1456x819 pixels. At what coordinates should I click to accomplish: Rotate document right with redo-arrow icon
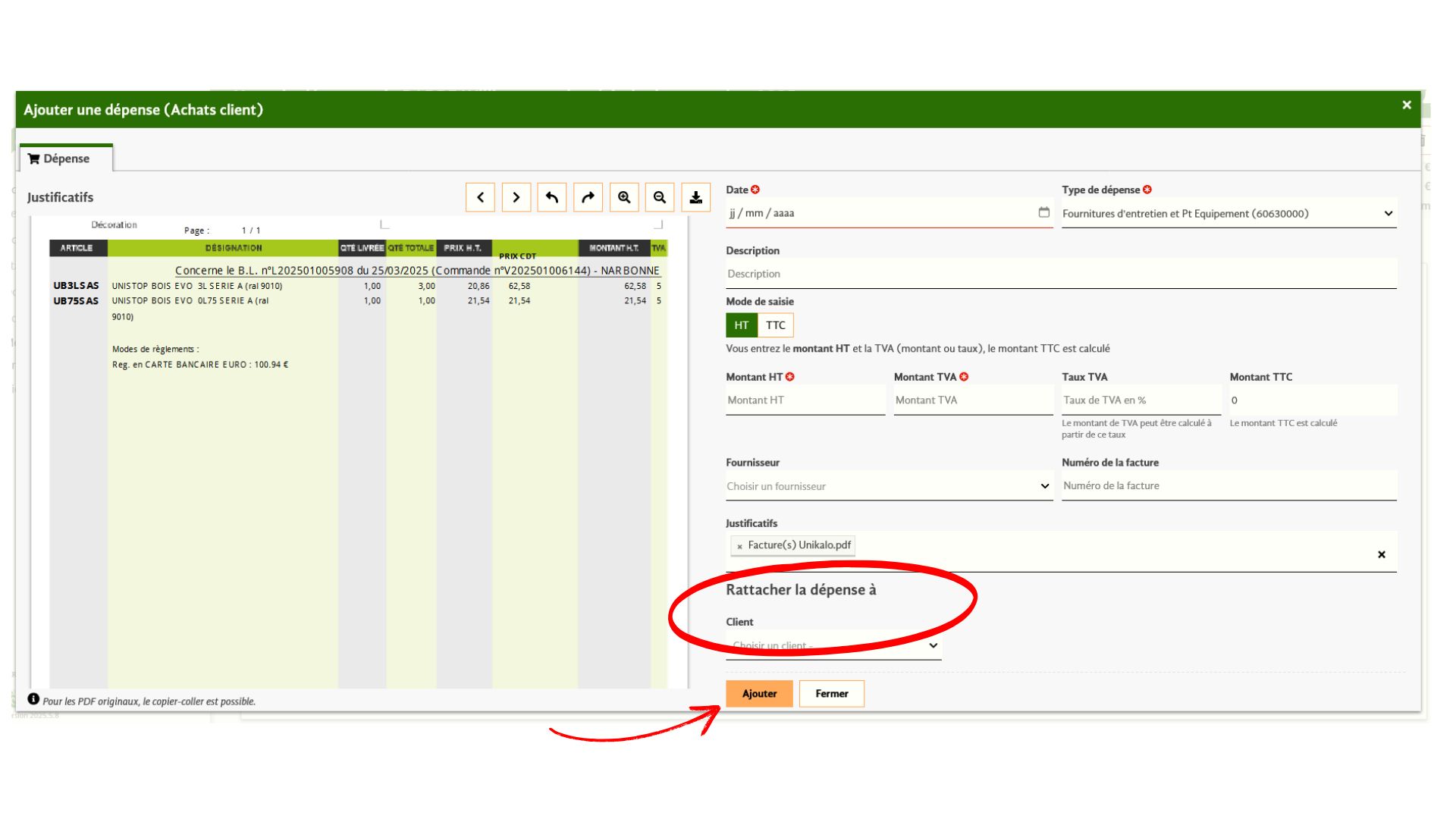click(x=588, y=197)
